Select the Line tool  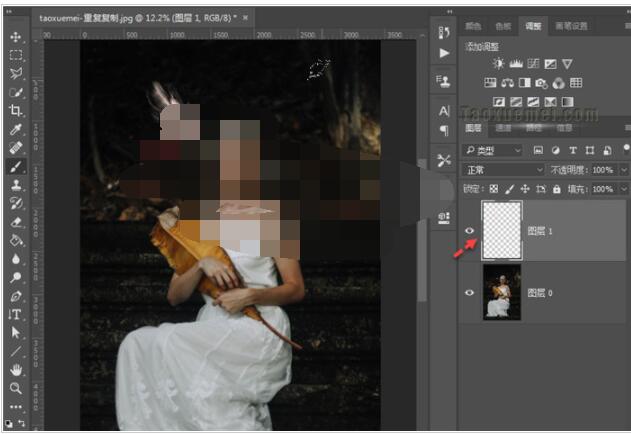[x=16, y=351]
